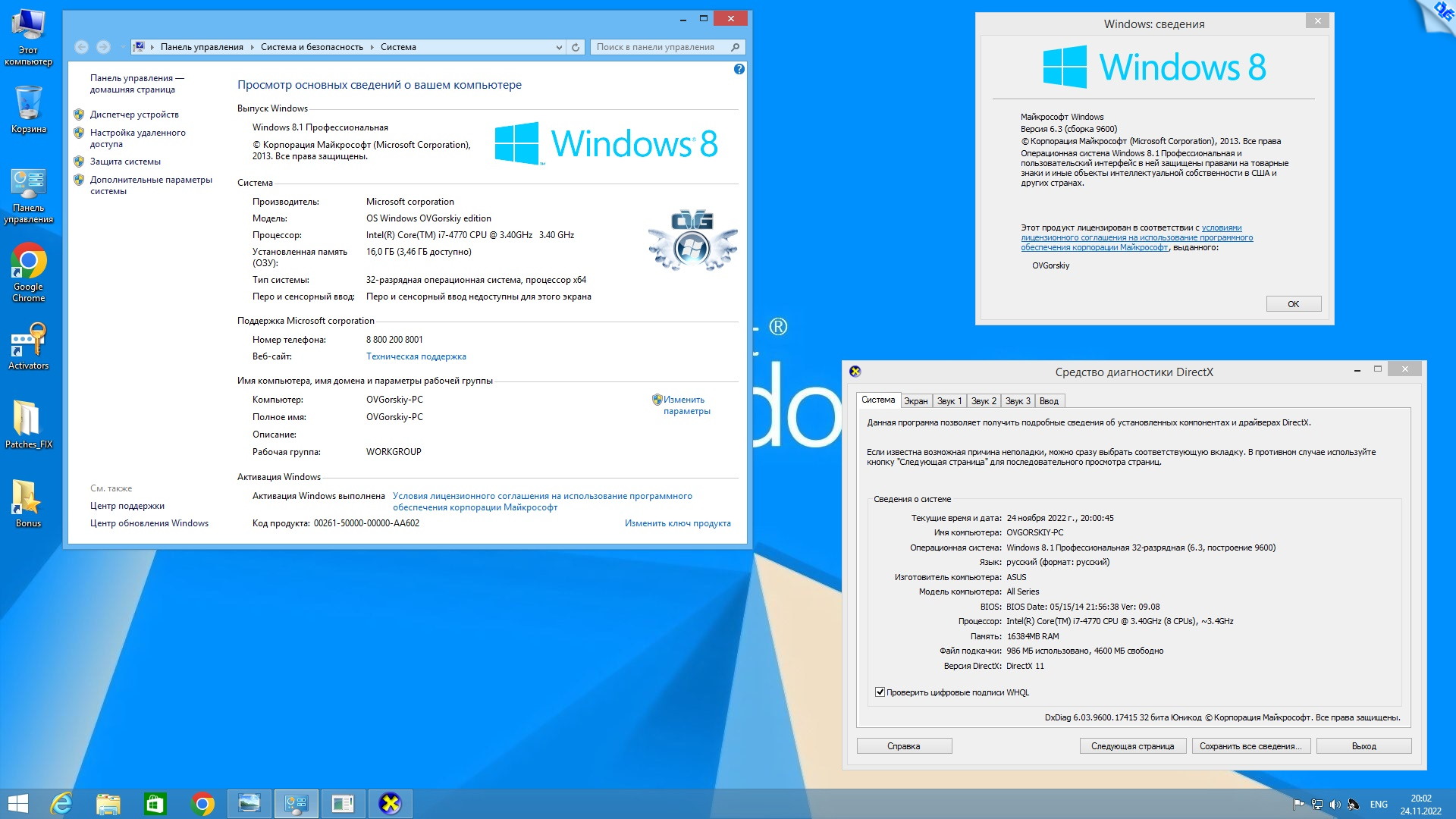Open Internet Explorer from taskbar

coord(61,804)
